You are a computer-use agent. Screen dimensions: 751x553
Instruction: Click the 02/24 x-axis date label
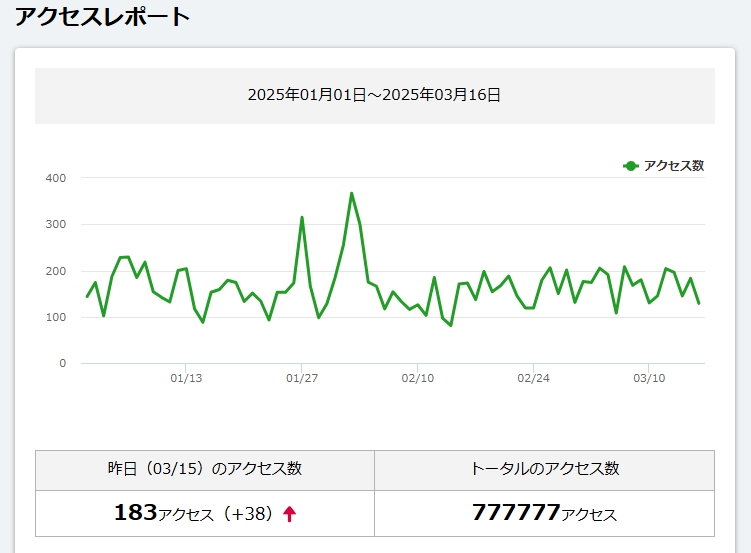[534, 378]
